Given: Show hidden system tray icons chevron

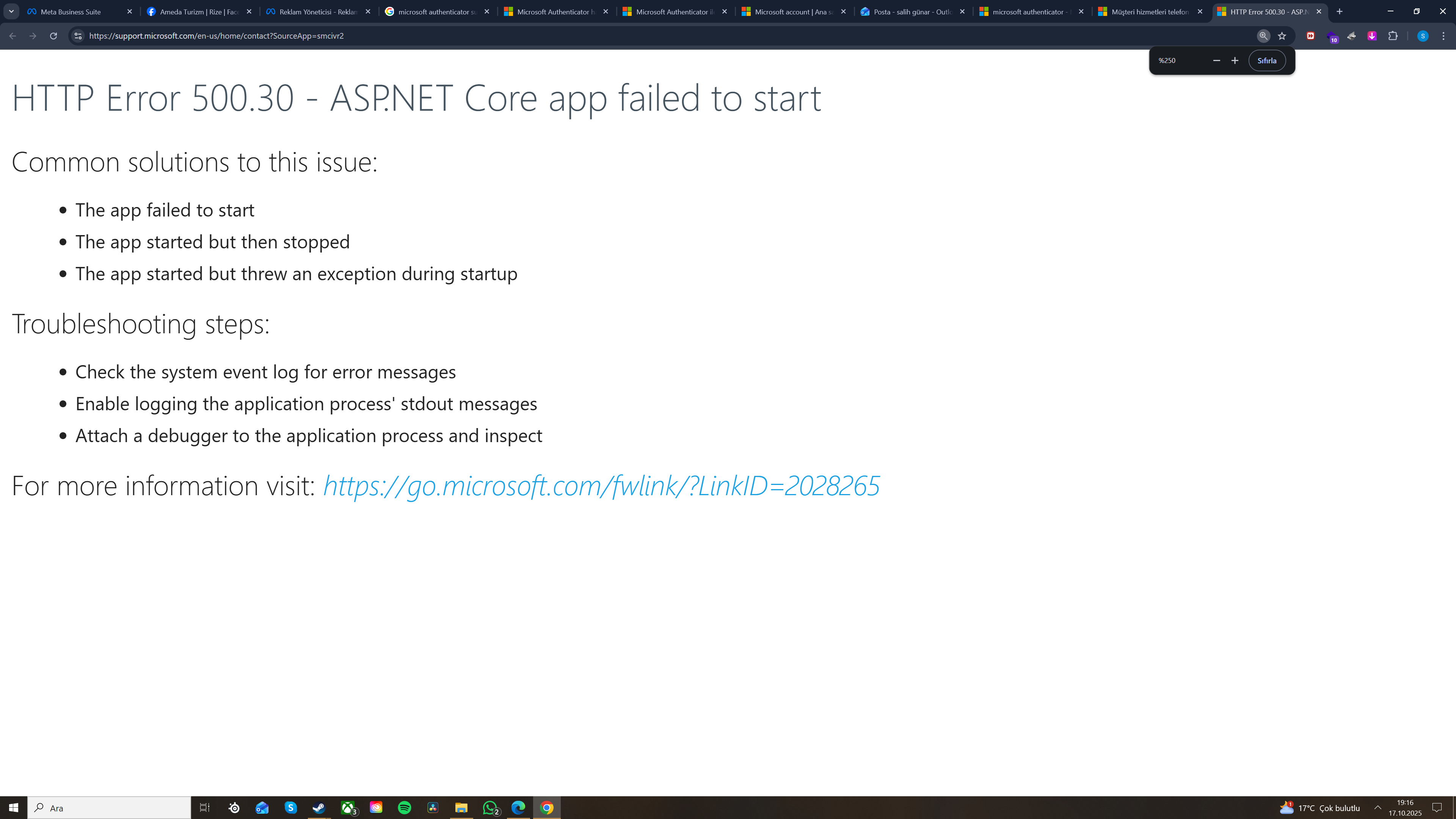Looking at the screenshot, I should [x=1378, y=808].
